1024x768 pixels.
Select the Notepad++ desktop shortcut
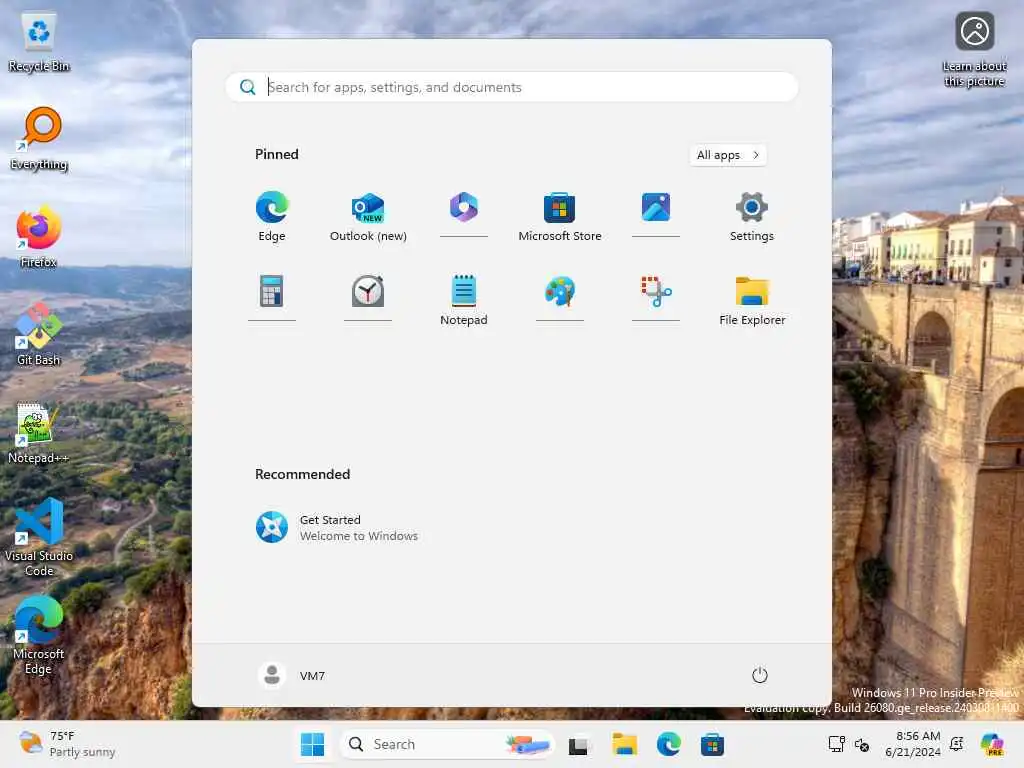tap(39, 434)
